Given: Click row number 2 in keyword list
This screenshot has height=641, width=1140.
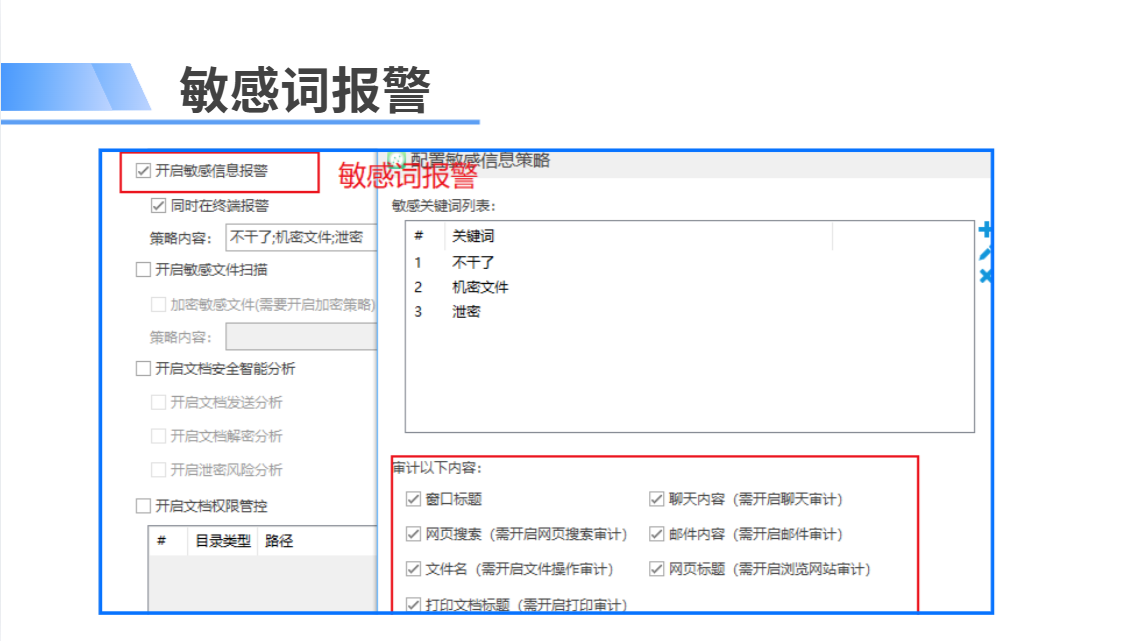Looking at the screenshot, I should (x=418, y=287).
